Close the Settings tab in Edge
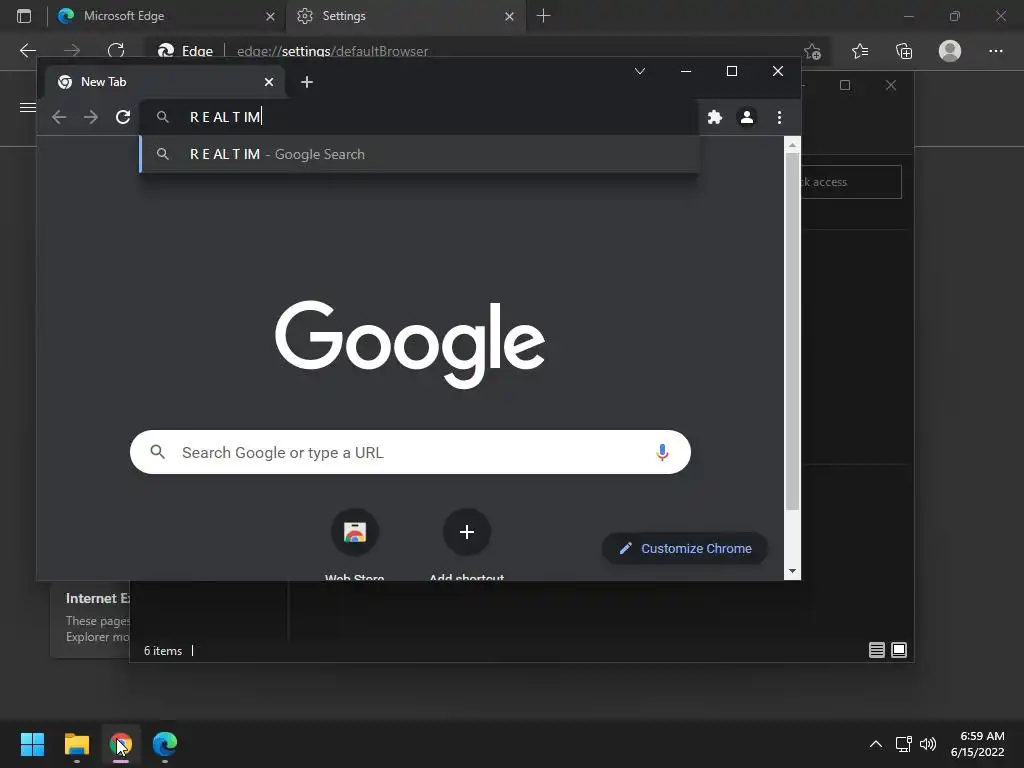 [x=509, y=16]
